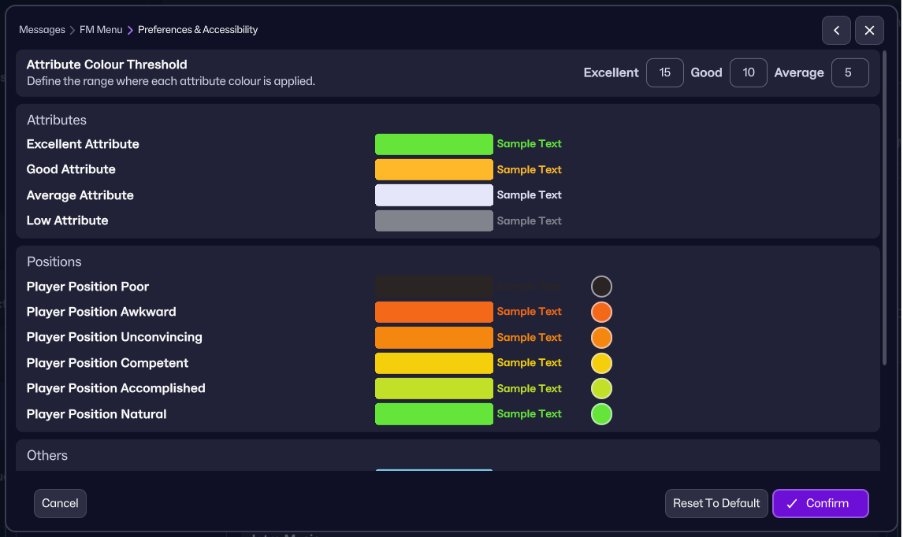Click the Player Position Competent circle indicator
This screenshot has height=537, width=903.
click(x=601, y=363)
